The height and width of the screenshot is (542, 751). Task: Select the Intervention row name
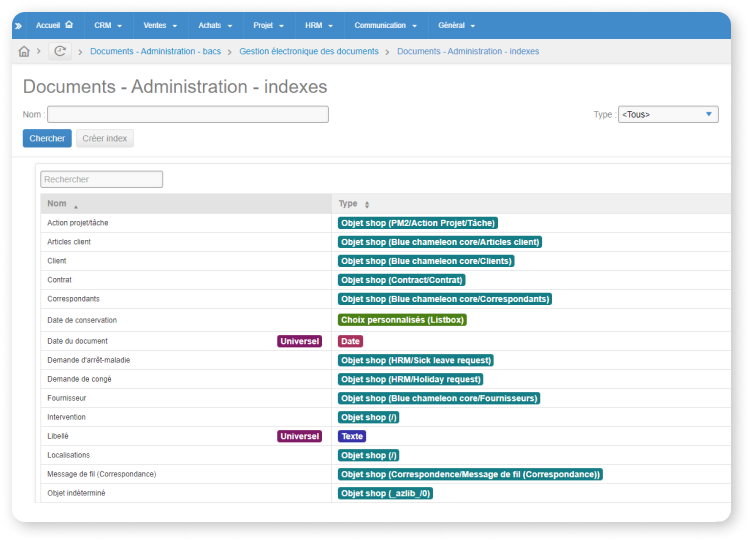[66, 418]
